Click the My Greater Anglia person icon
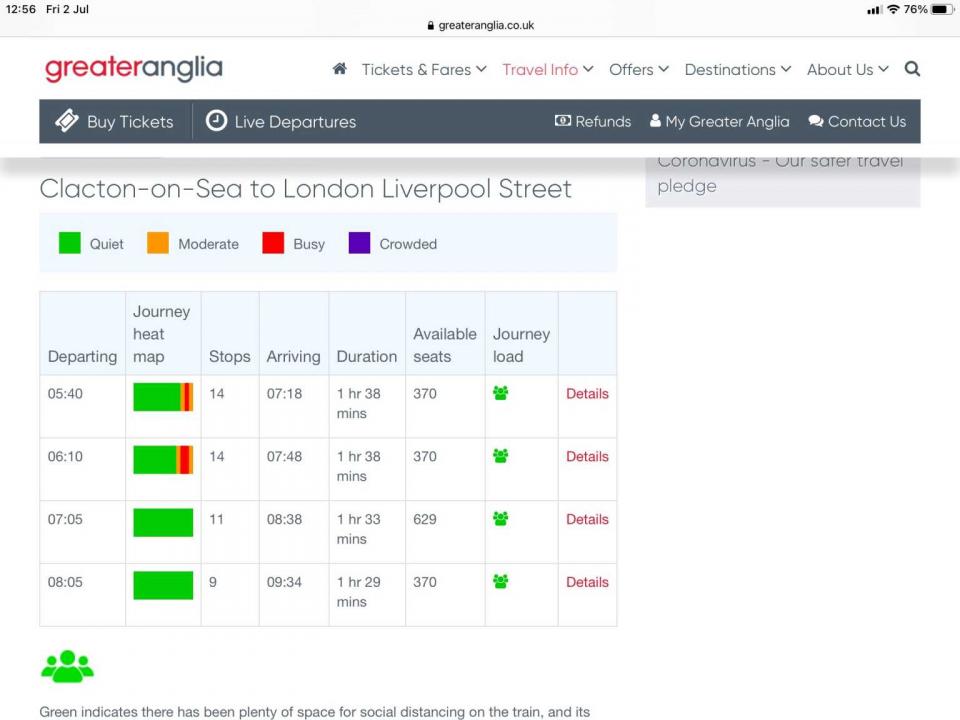 click(x=655, y=120)
